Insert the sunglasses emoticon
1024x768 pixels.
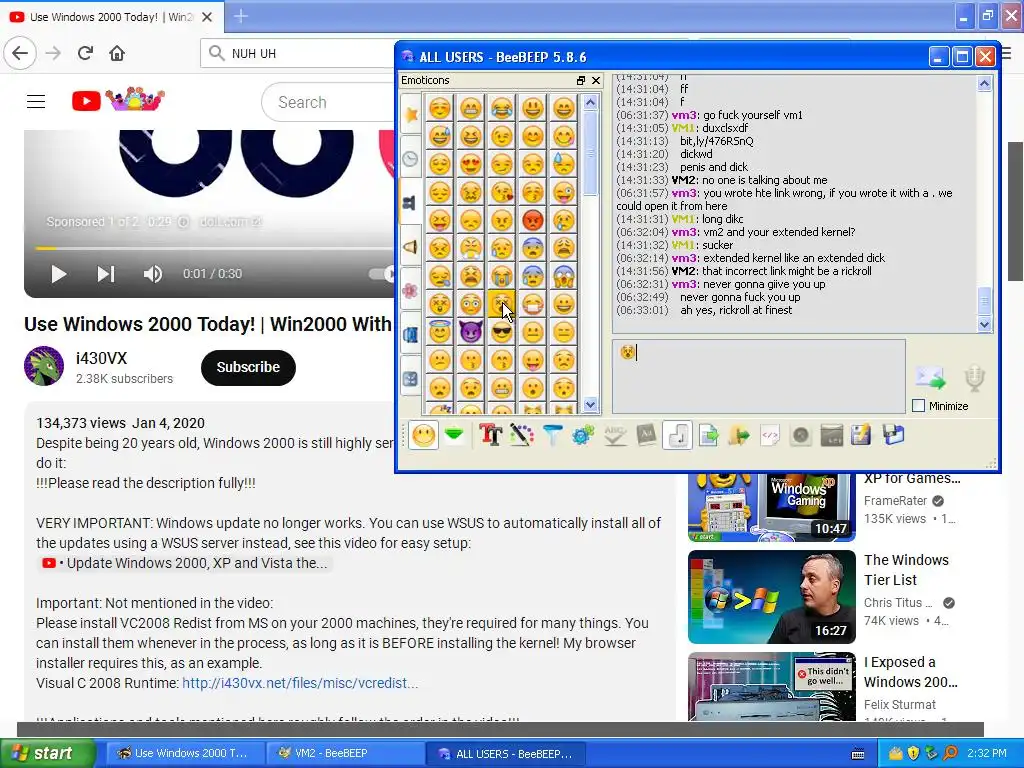point(502,332)
